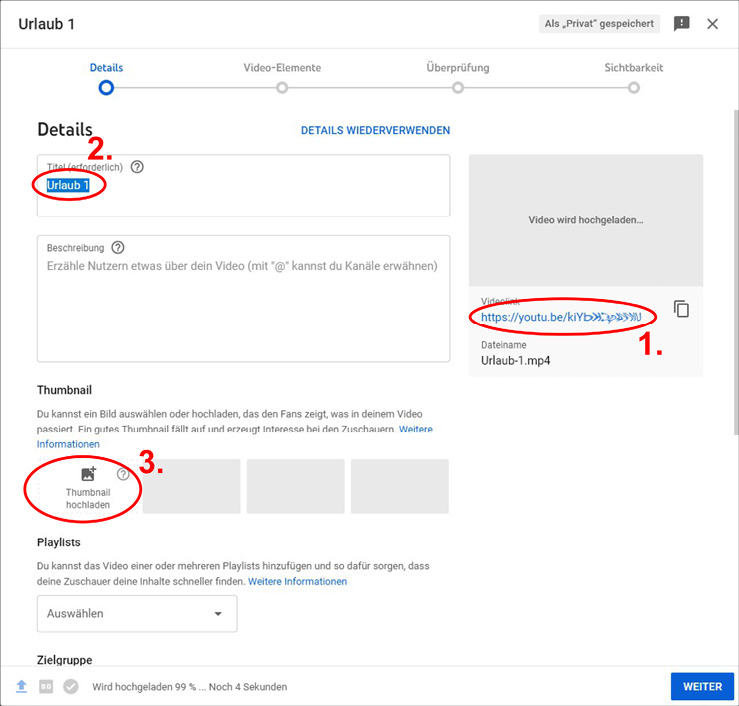Click the help icon beside Beschreibung
Viewport: 739px width, 706px height.
coord(118,247)
